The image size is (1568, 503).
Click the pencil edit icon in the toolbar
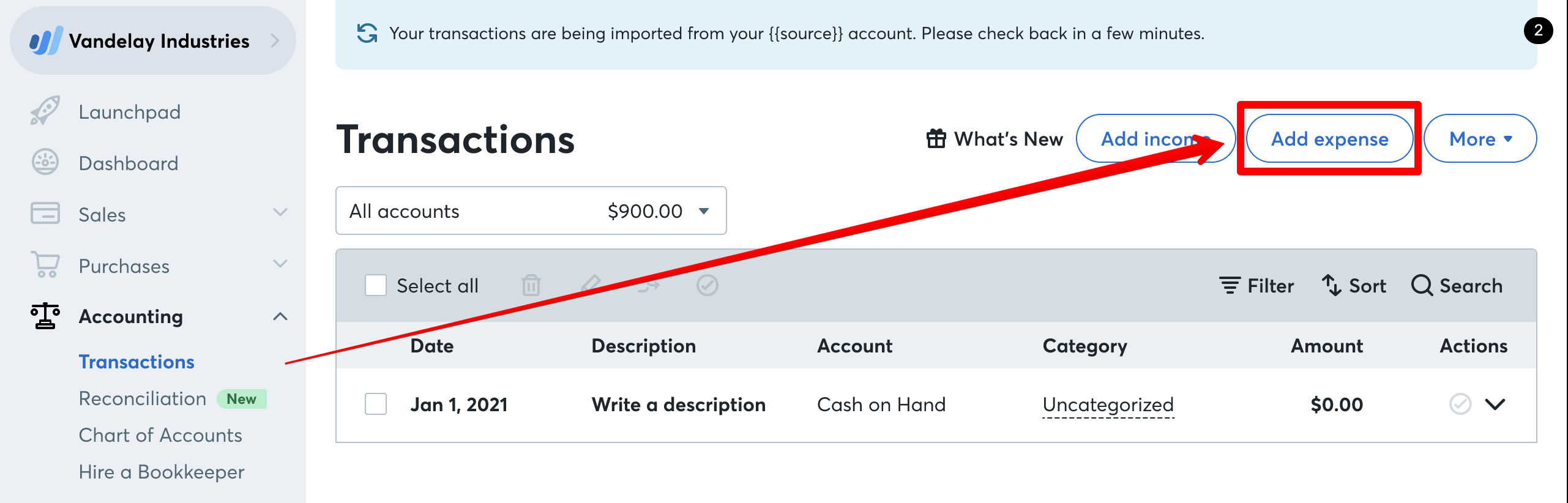click(x=589, y=285)
